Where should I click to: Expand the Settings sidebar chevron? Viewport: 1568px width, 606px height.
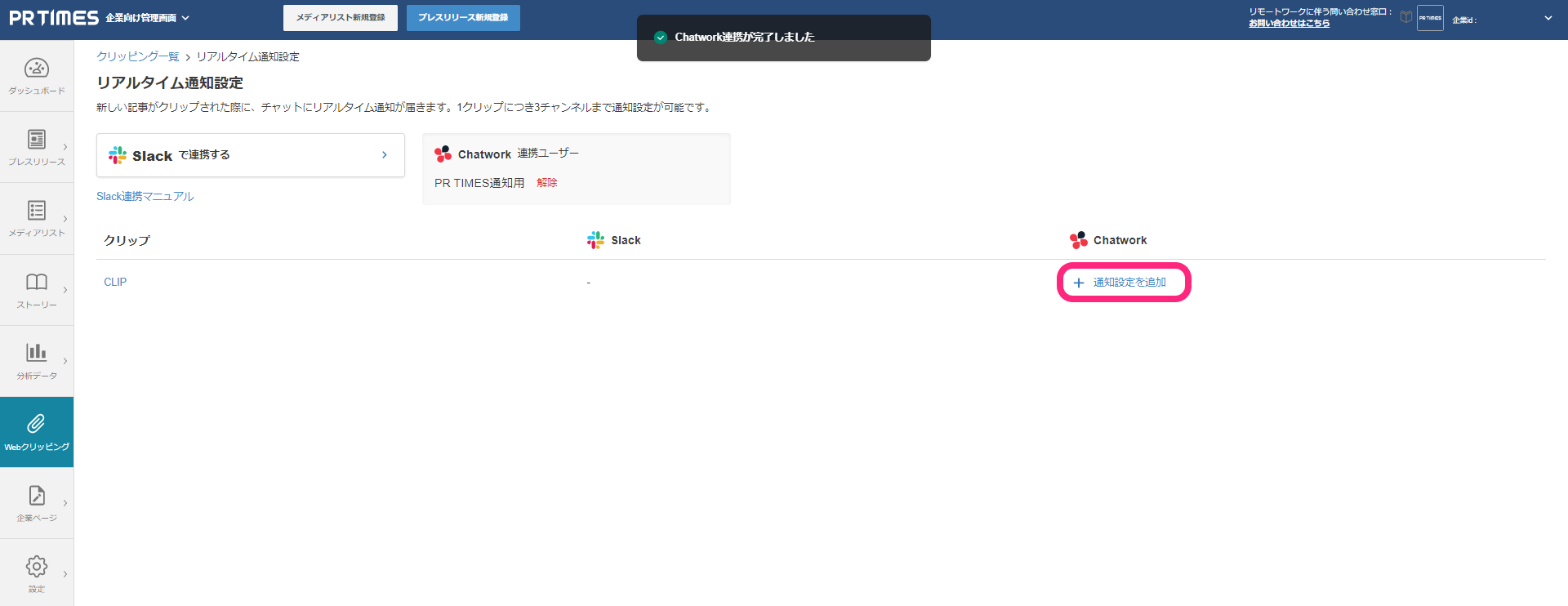pyautogui.click(x=65, y=574)
